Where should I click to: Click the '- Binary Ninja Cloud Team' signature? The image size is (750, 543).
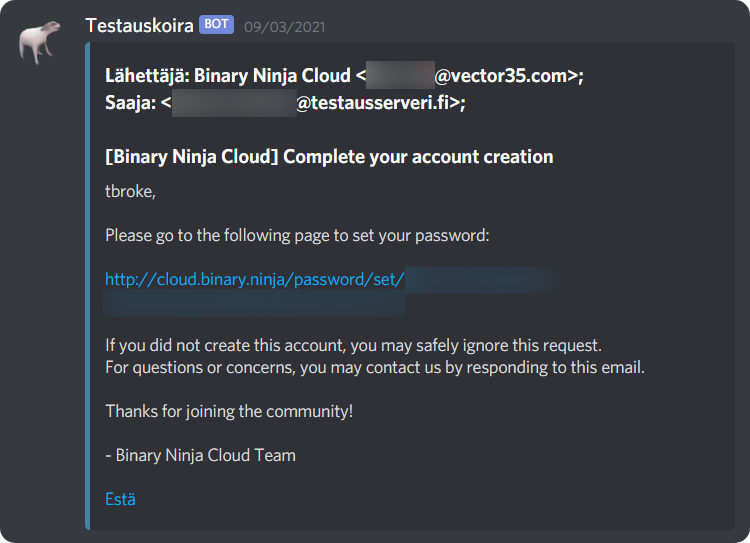pyautogui.click(x=200, y=455)
